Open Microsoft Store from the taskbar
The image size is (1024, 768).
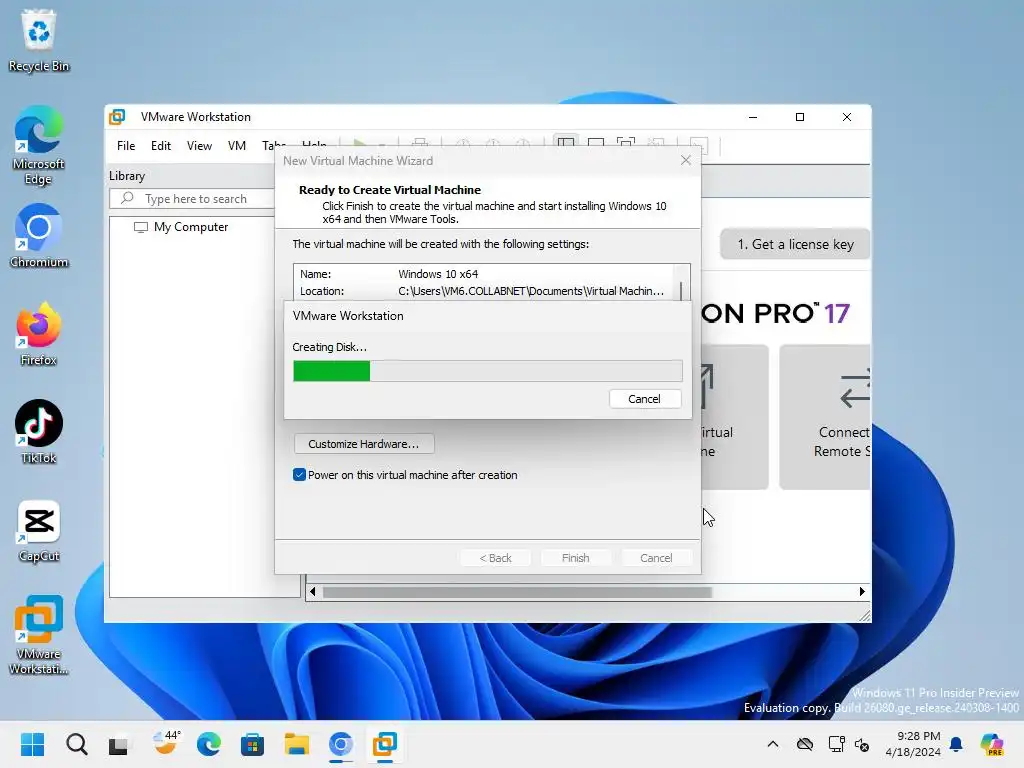[x=252, y=744]
